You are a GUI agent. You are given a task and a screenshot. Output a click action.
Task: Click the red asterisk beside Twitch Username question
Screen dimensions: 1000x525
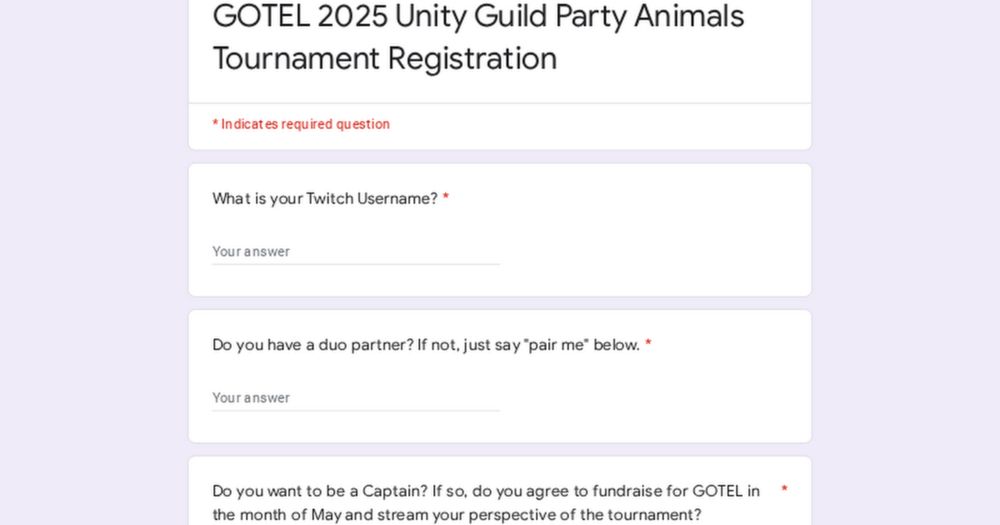(x=446, y=198)
